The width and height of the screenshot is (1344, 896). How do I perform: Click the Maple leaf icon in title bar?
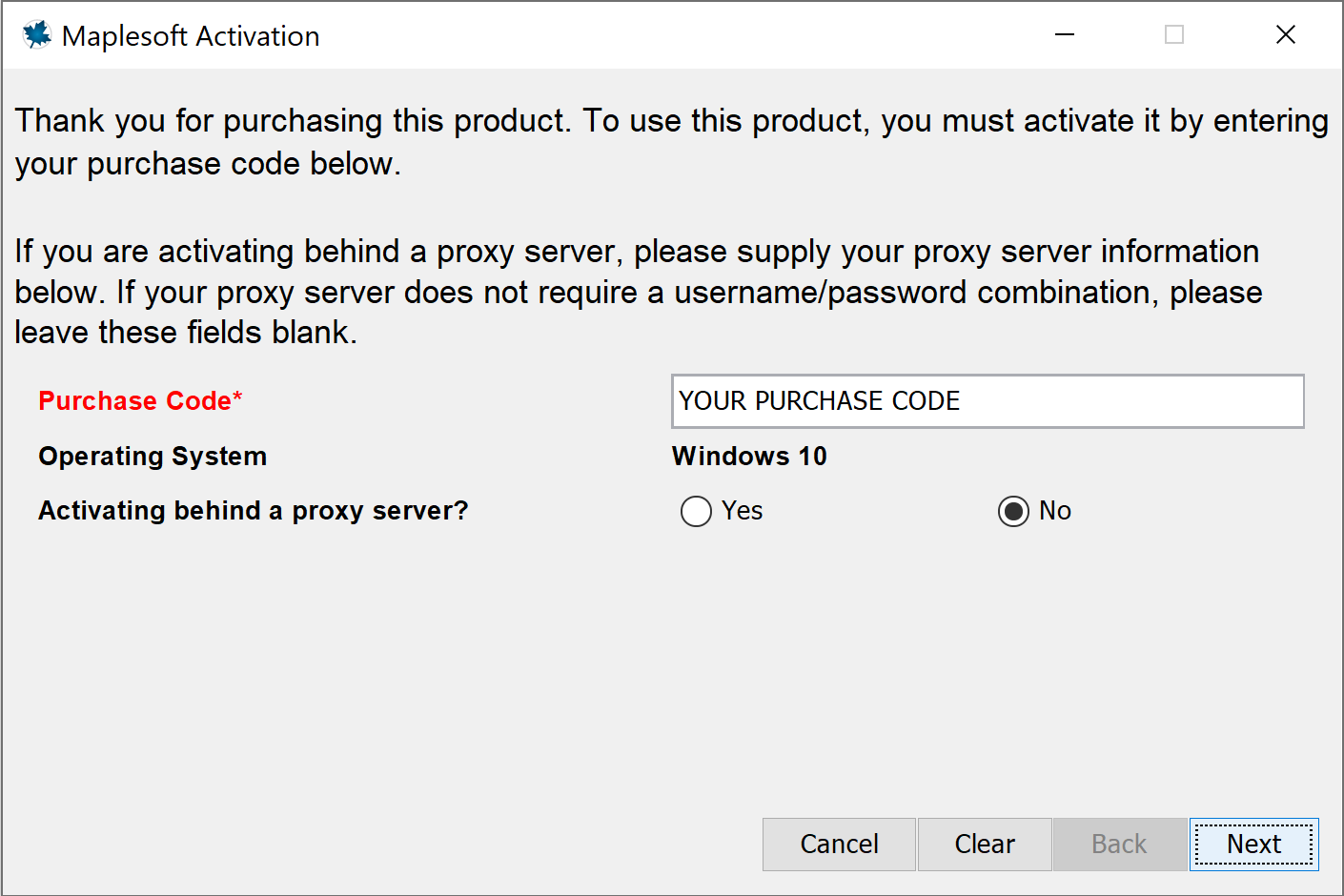pos(37,35)
